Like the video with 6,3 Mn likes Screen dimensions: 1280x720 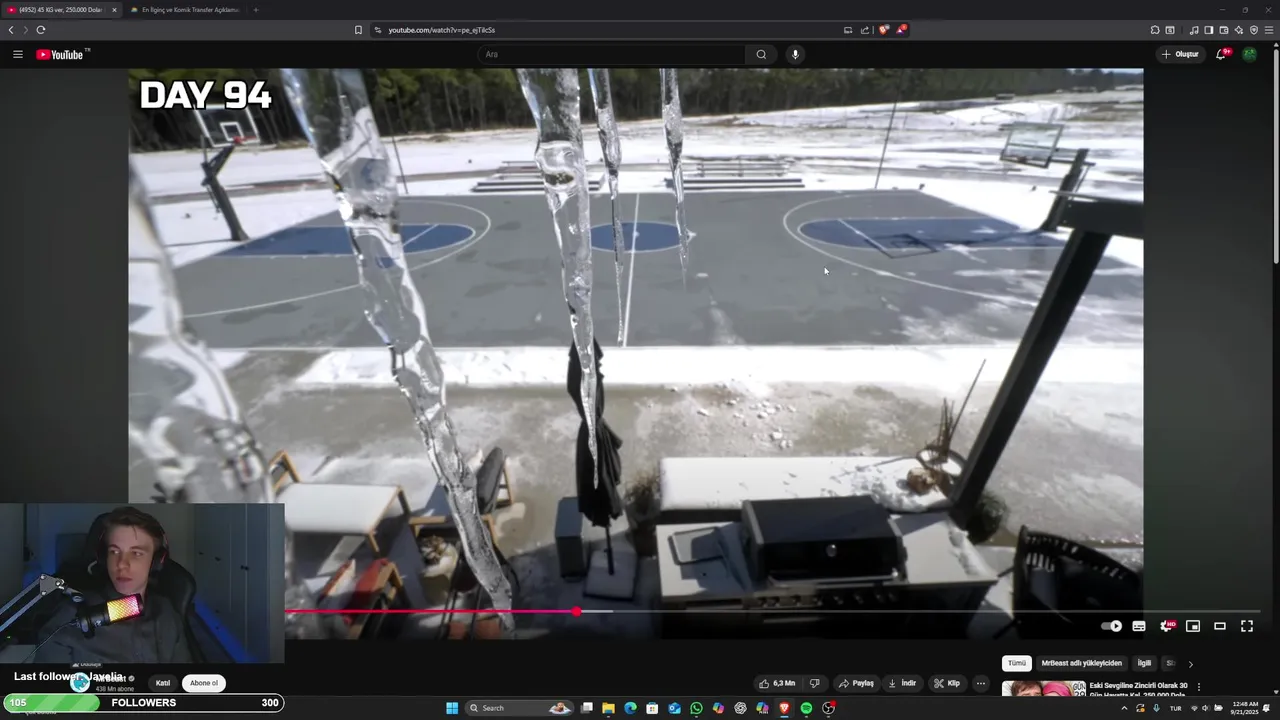[777, 683]
